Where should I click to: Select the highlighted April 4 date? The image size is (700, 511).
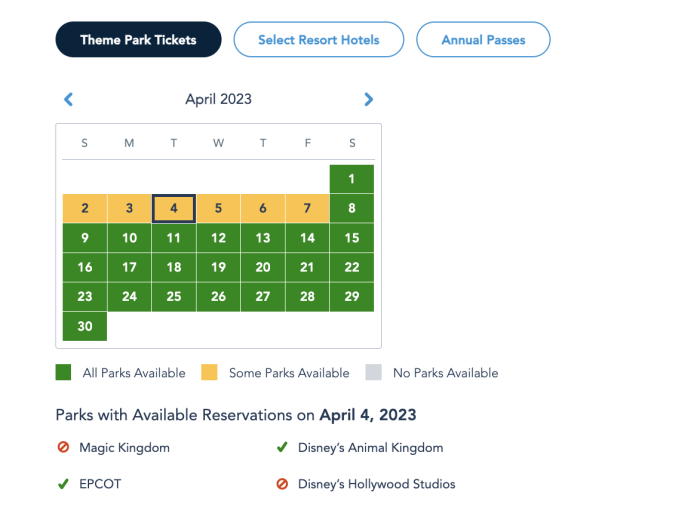pos(174,208)
